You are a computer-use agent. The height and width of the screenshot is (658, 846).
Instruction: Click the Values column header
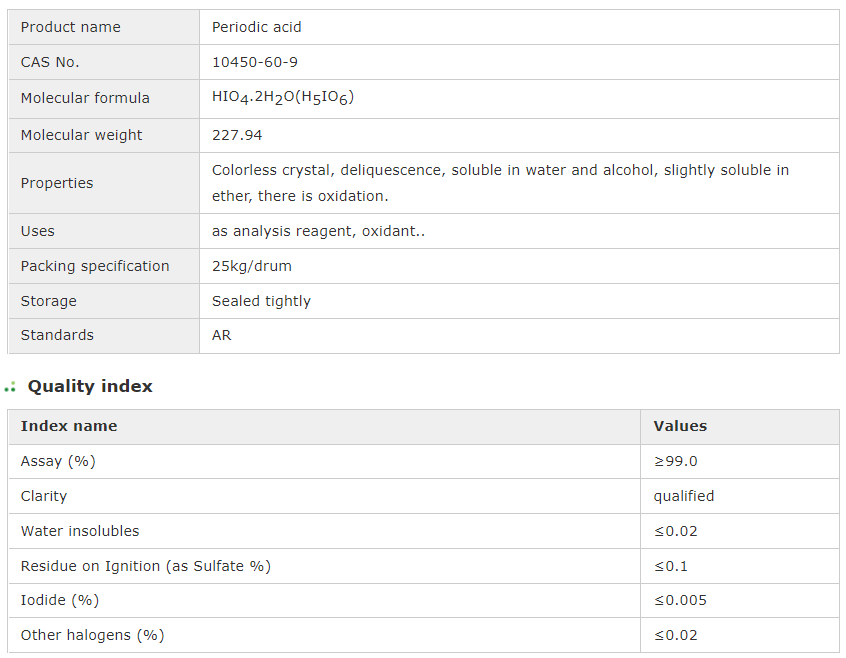point(680,426)
